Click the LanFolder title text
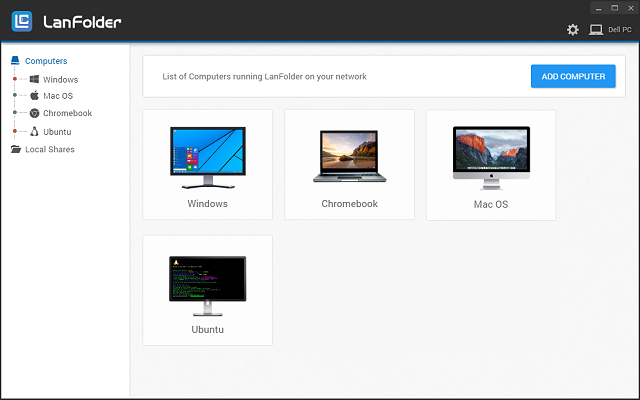Image resolution: width=640 pixels, height=400 pixels. [82, 22]
